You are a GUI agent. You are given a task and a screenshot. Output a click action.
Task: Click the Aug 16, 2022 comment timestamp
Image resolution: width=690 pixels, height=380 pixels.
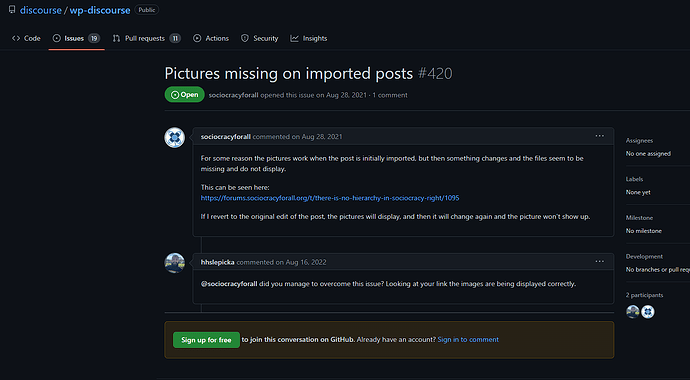coord(306,262)
